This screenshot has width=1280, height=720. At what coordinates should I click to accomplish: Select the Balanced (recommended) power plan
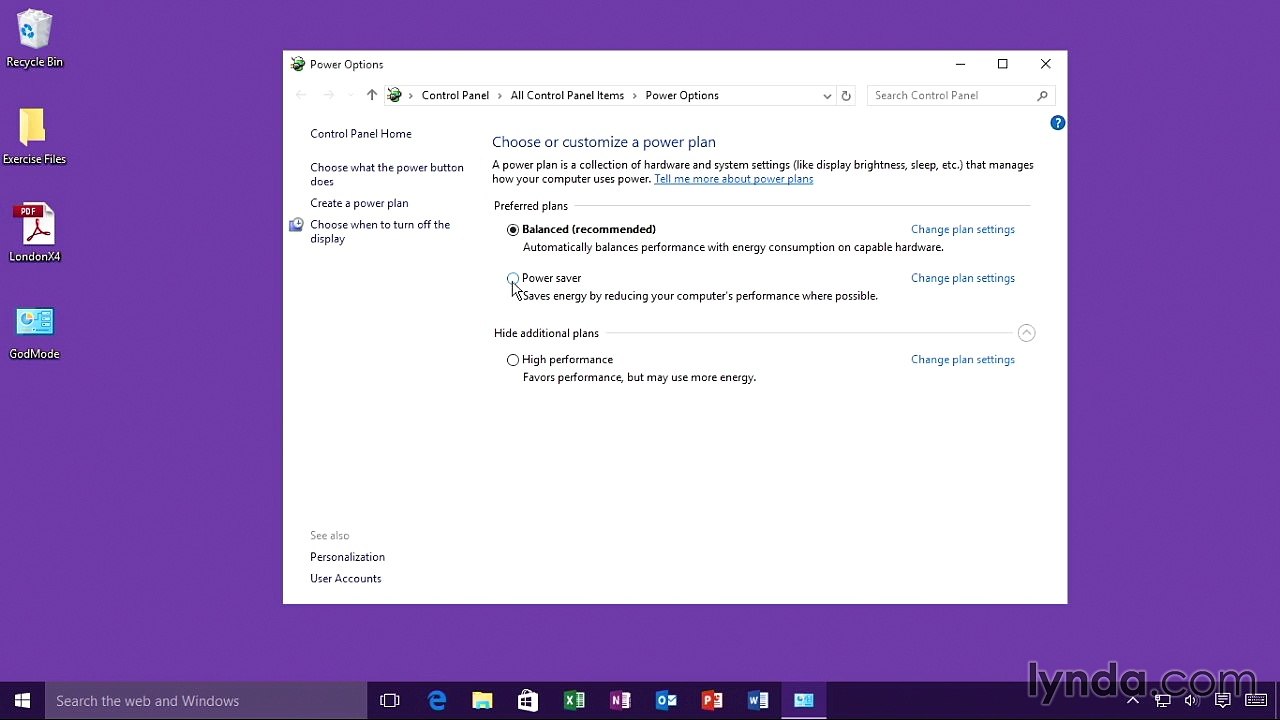click(513, 230)
